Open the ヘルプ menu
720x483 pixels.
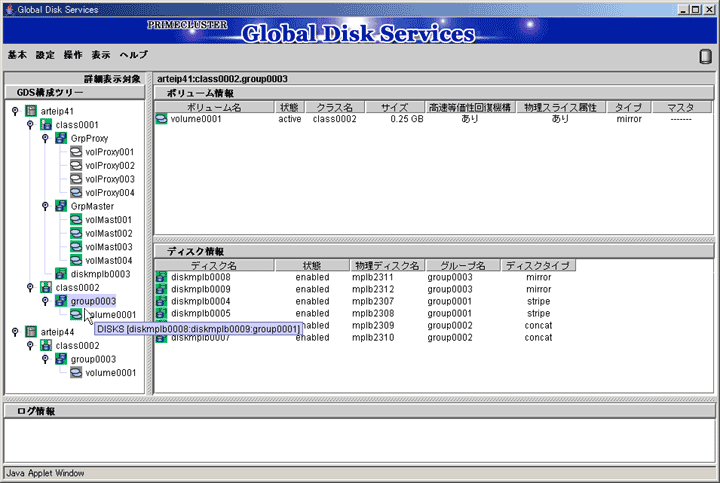[134, 55]
